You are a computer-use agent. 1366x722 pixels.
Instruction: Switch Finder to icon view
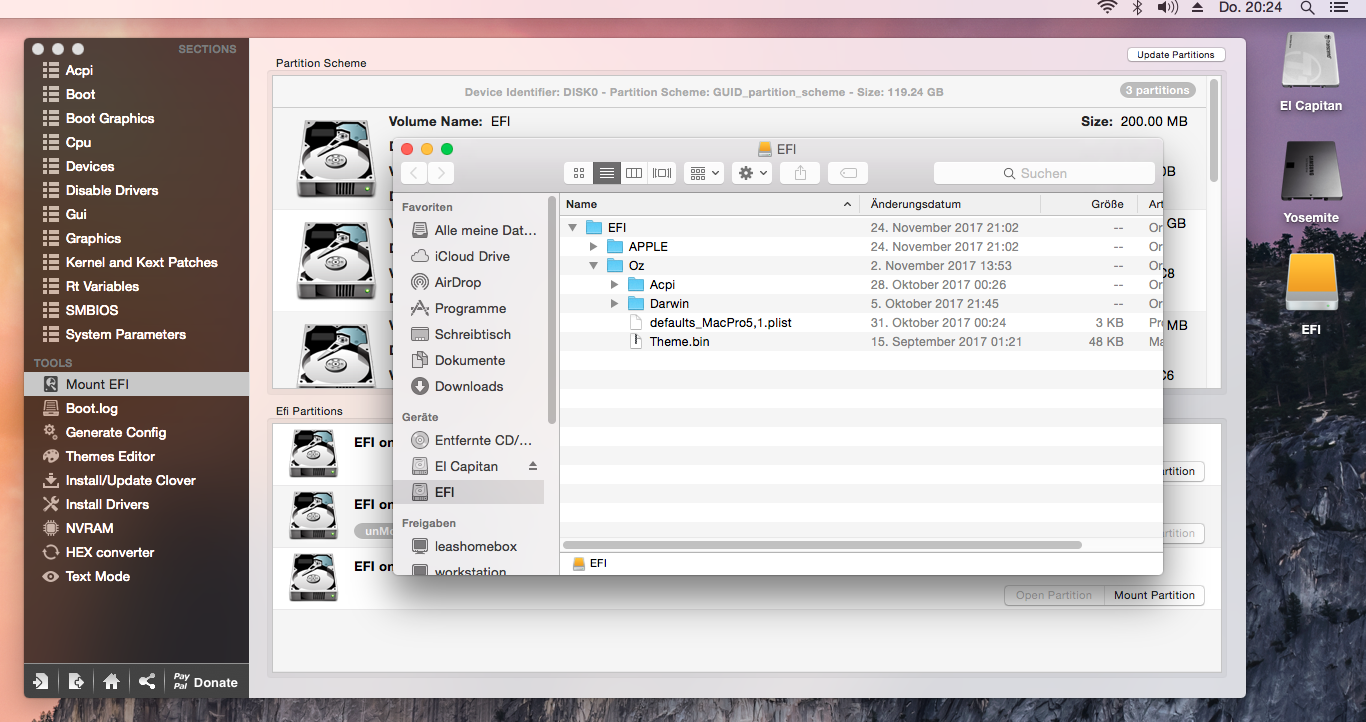tap(578, 173)
